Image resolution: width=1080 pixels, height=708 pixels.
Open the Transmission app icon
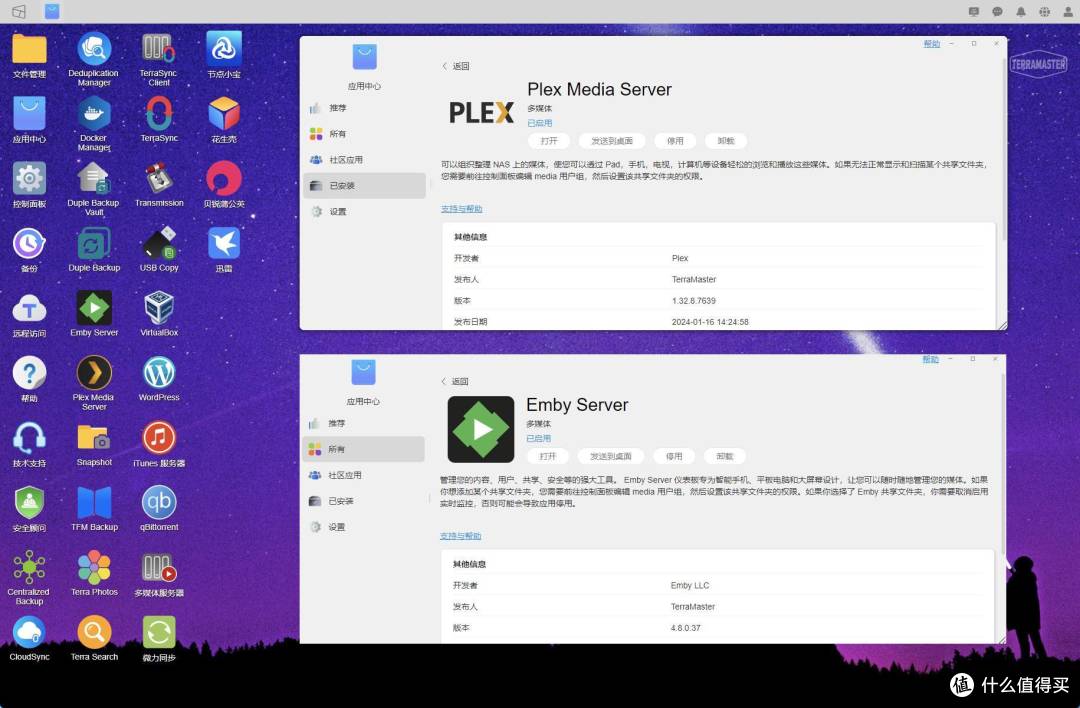pos(158,178)
